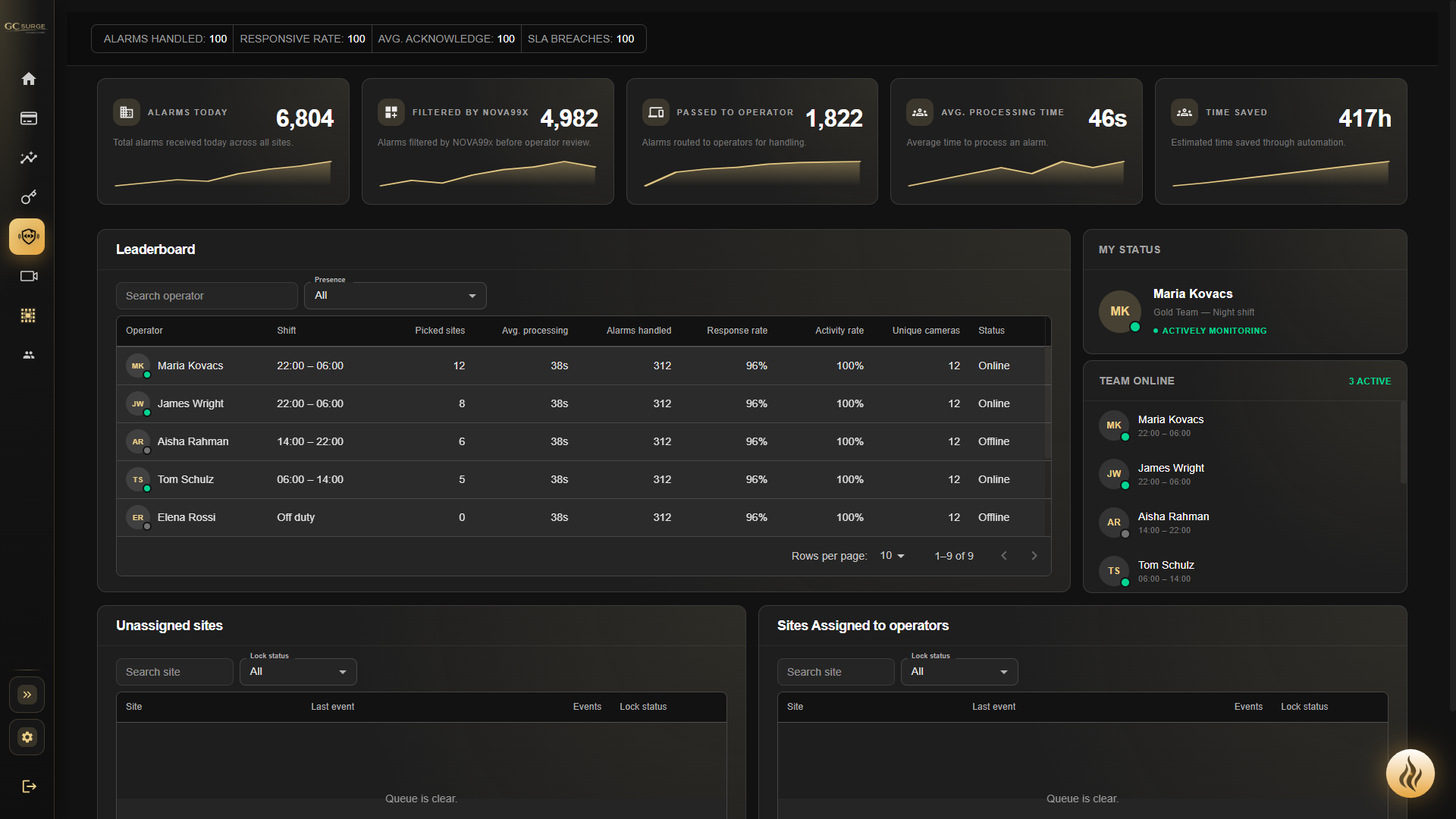The width and height of the screenshot is (1456, 819).
Task: Open the billing card icon in sidebar
Action: click(28, 118)
